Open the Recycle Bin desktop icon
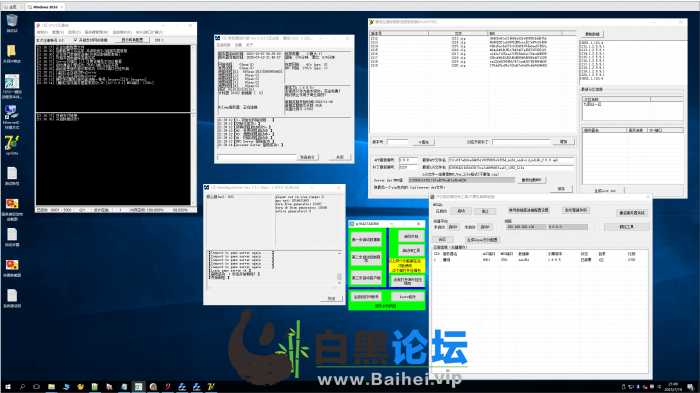 click(x=12, y=22)
